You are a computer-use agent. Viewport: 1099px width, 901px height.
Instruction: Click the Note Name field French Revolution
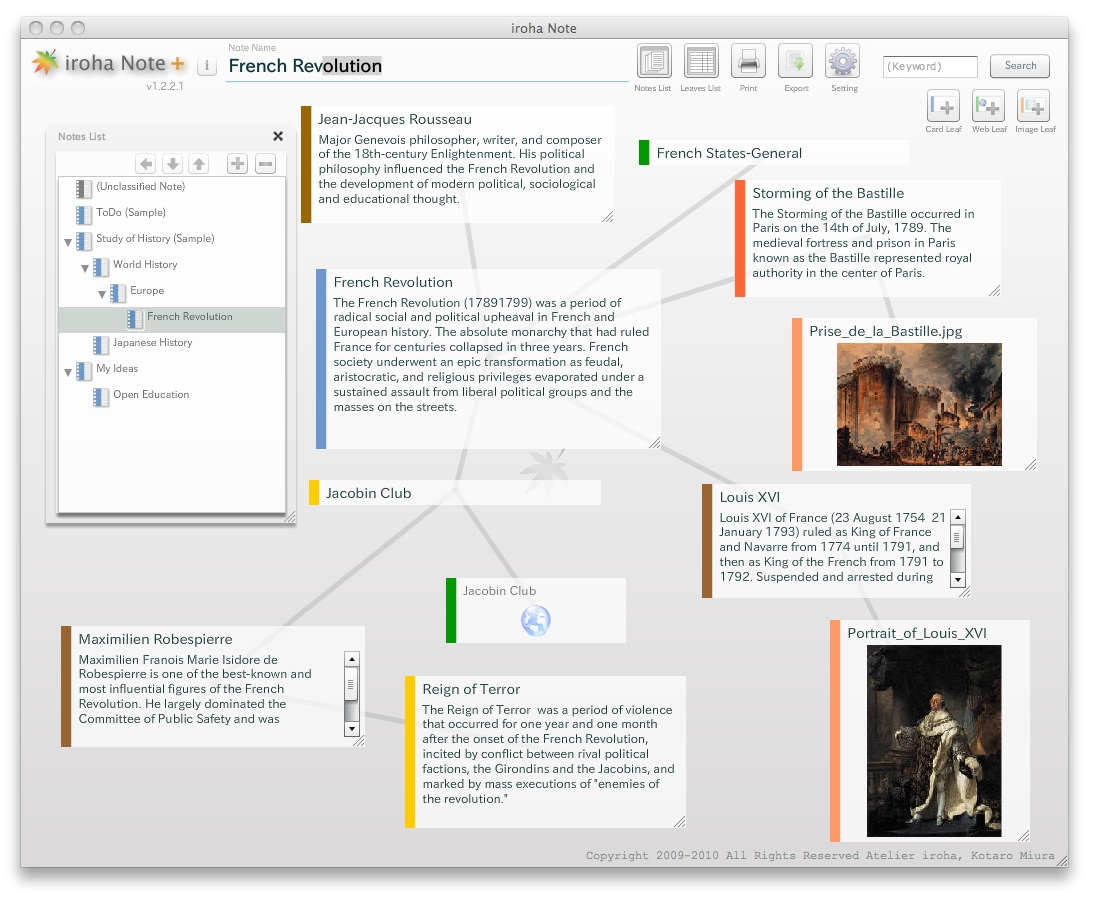[426, 66]
